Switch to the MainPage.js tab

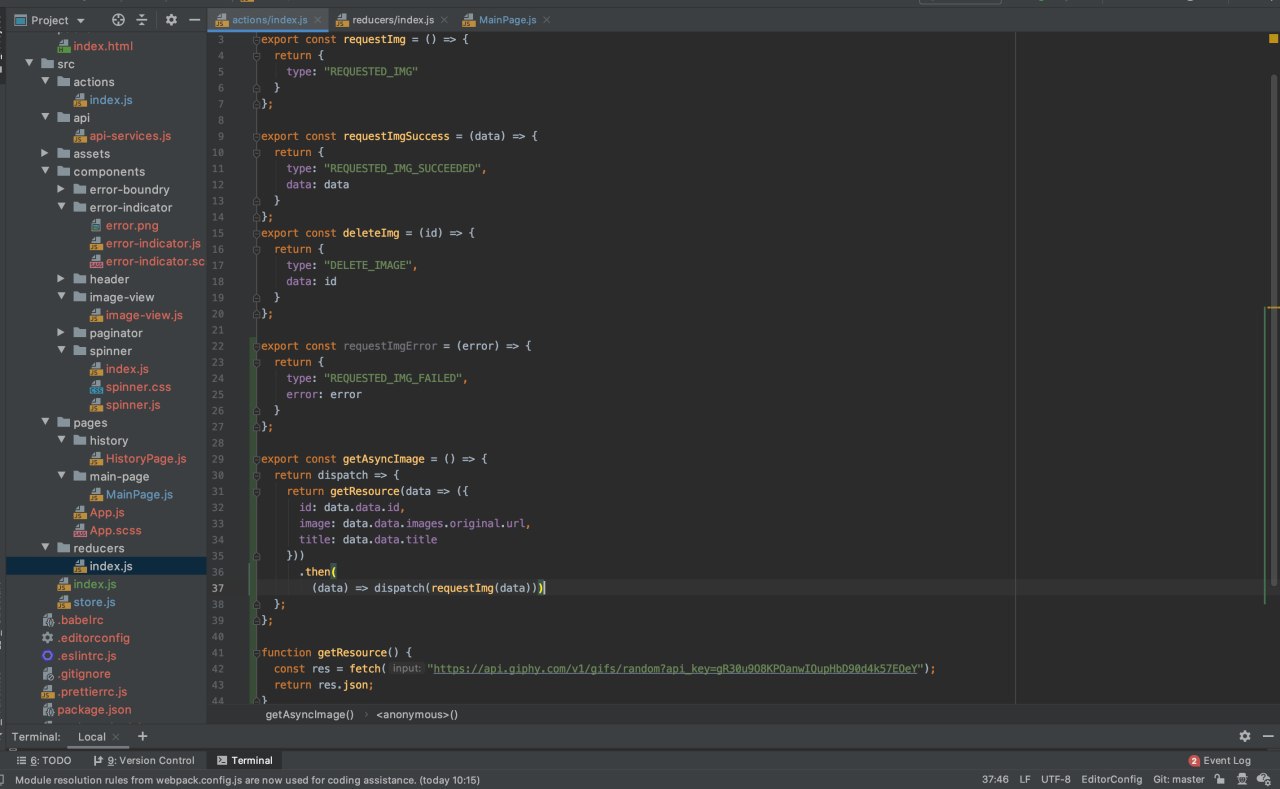pyautogui.click(x=507, y=20)
